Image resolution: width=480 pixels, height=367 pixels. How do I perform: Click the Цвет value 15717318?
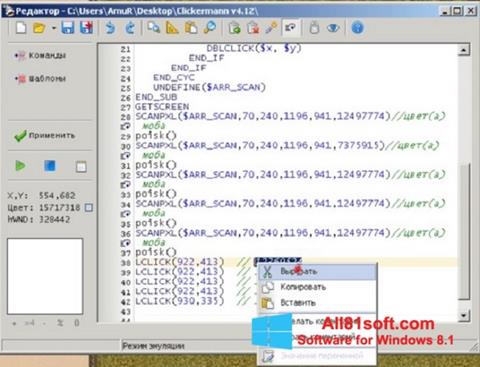(x=60, y=208)
